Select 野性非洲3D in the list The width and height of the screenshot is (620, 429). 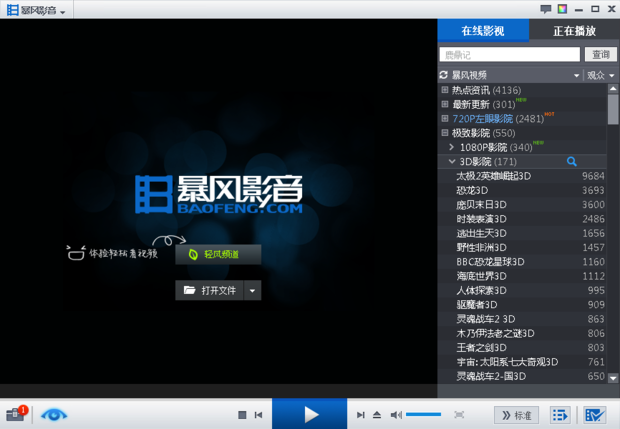pyautogui.click(x=522, y=248)
